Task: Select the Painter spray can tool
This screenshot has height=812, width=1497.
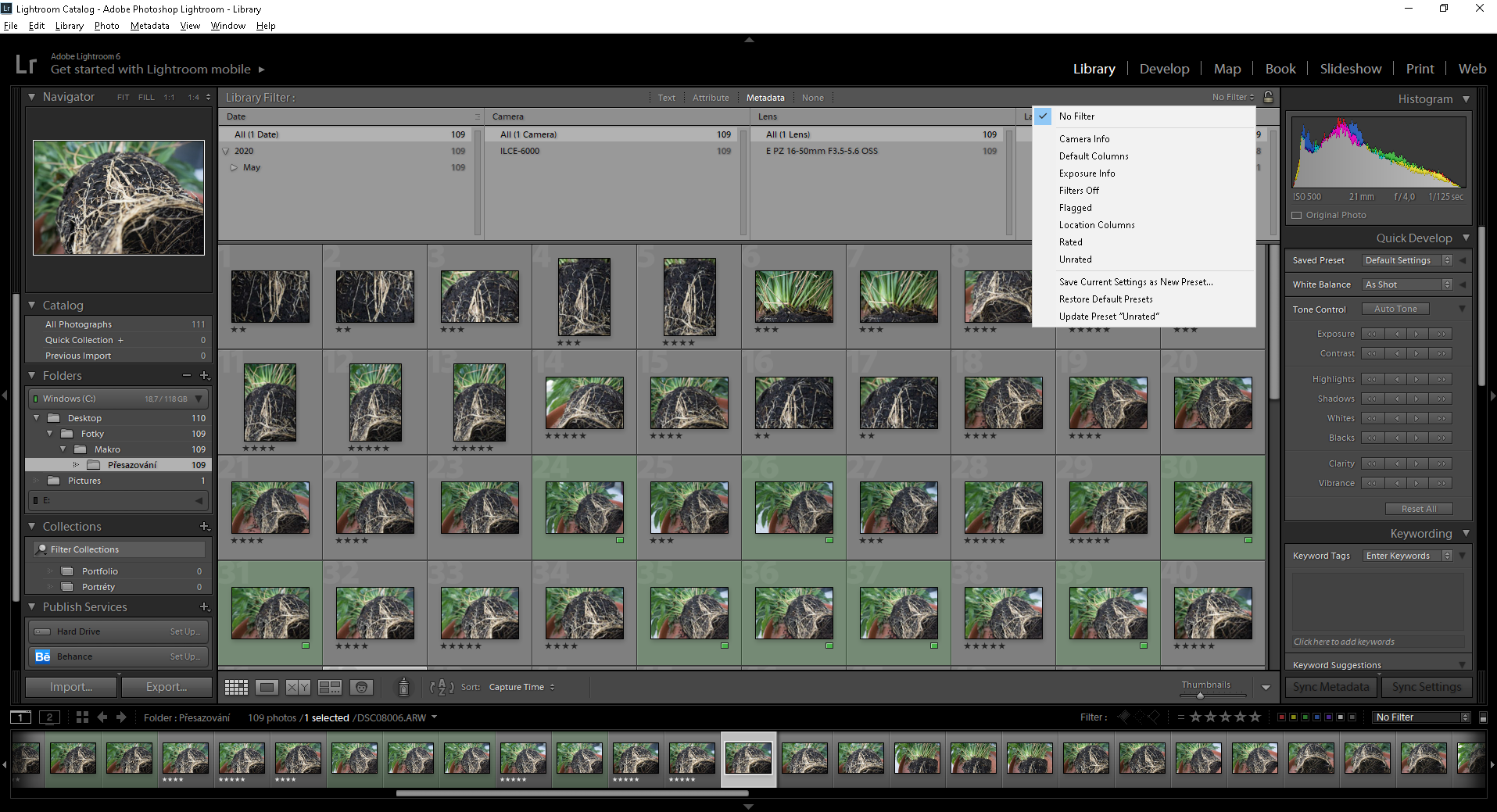Action: (x=403, y=687)
